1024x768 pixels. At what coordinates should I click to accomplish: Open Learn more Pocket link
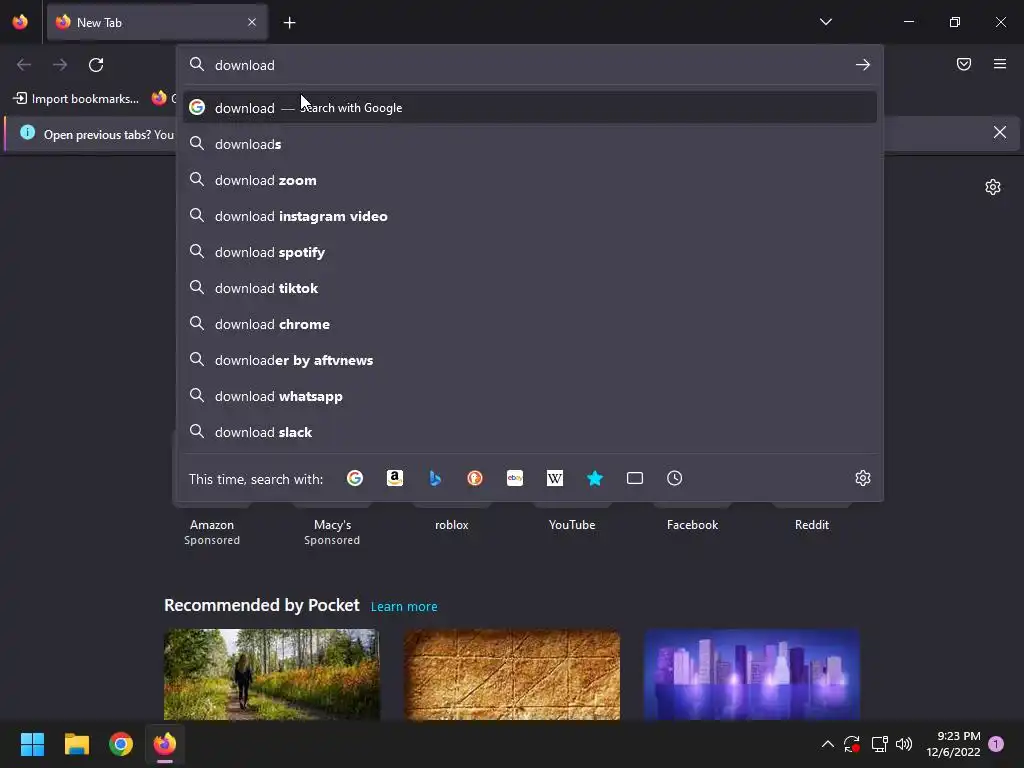[404, 606]
